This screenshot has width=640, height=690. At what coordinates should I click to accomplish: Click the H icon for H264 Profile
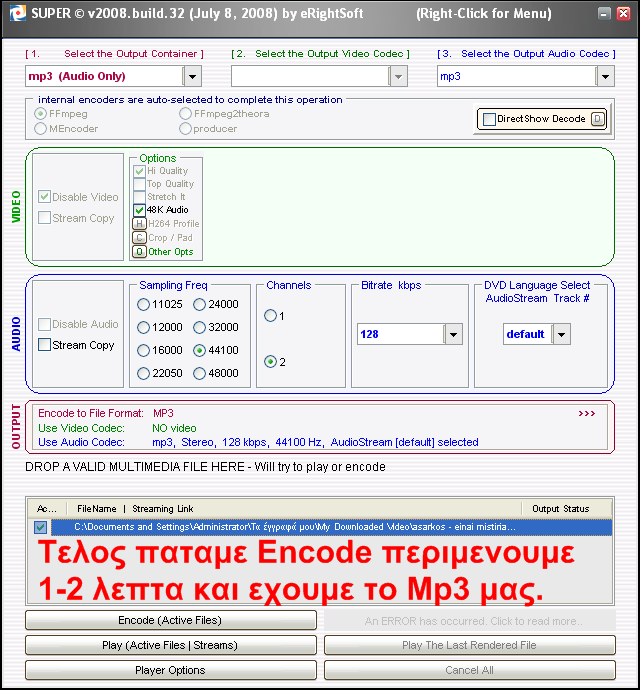139,224
